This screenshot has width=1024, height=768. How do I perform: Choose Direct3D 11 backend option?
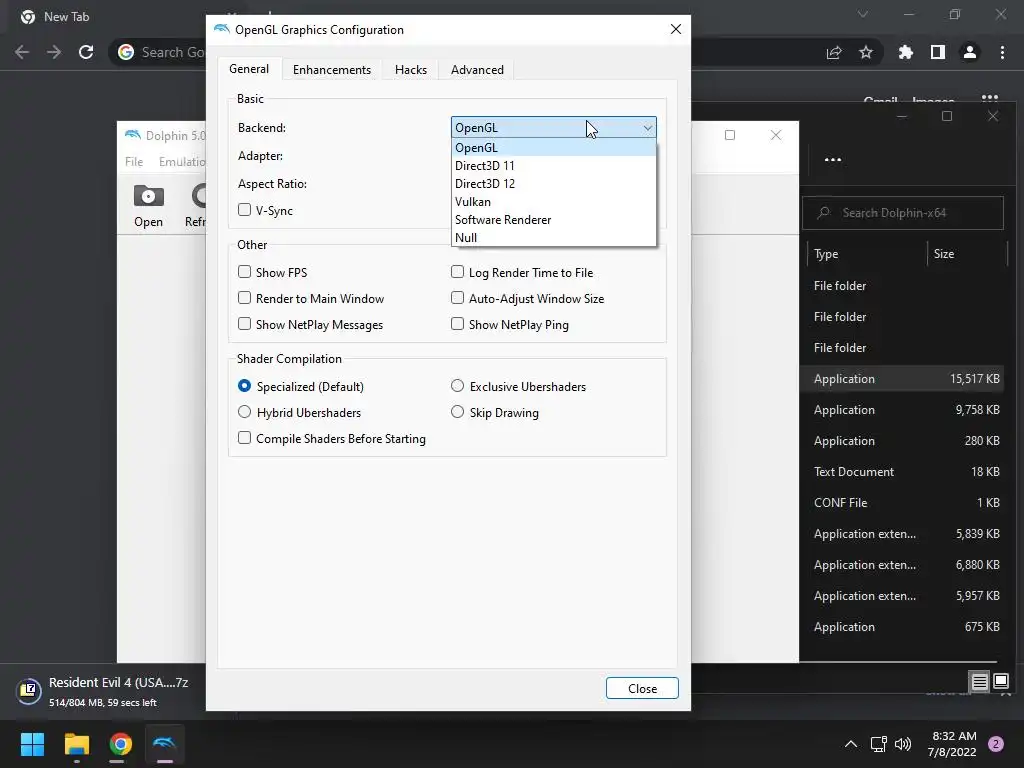coord(553,166)
